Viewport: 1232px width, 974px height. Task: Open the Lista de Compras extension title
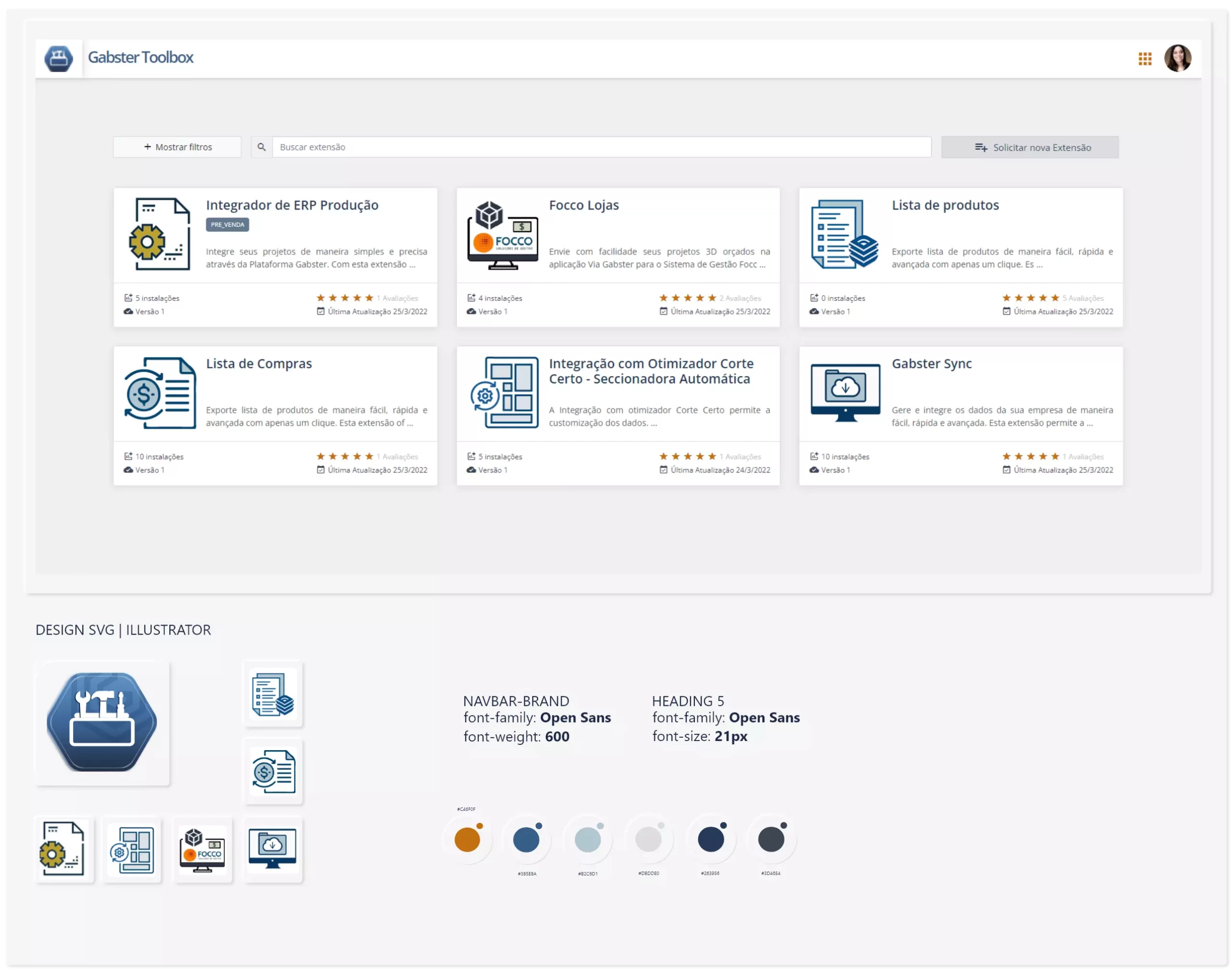pyautogui.click(x=259, y=364)
